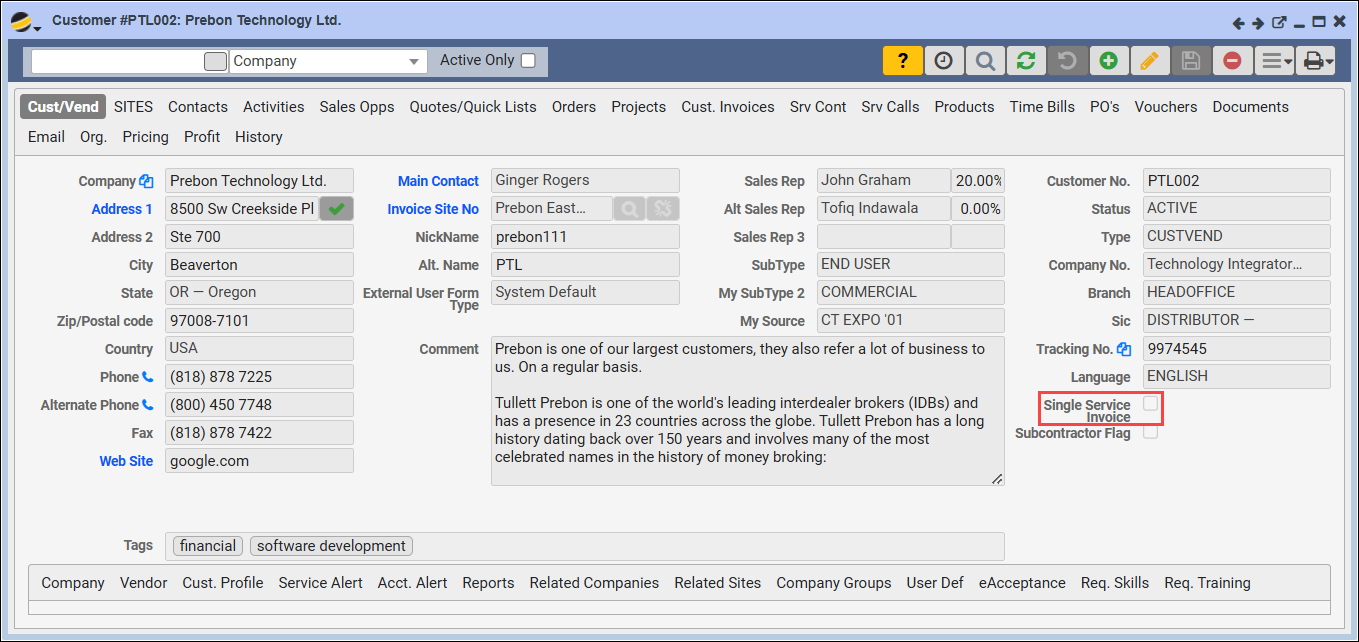
Task: Delete the record with red minus icon
Action: 1232,61
